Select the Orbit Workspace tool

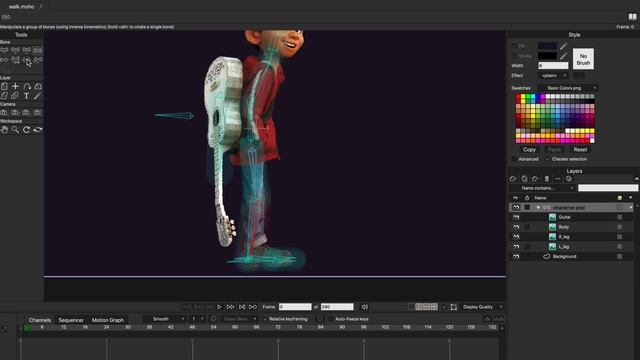pos(38,129)
